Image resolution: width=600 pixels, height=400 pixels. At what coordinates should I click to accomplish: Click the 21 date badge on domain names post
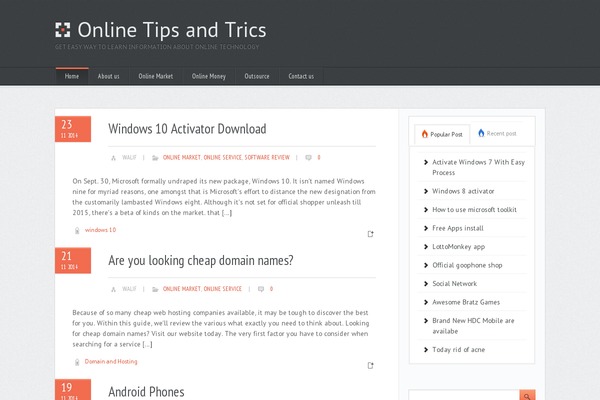pos(73,261)
